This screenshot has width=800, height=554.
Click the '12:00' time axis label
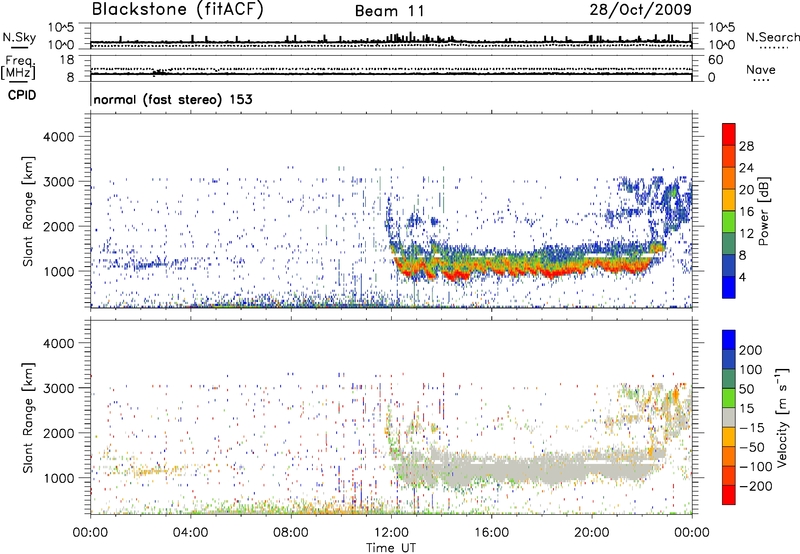pos(391,532)
